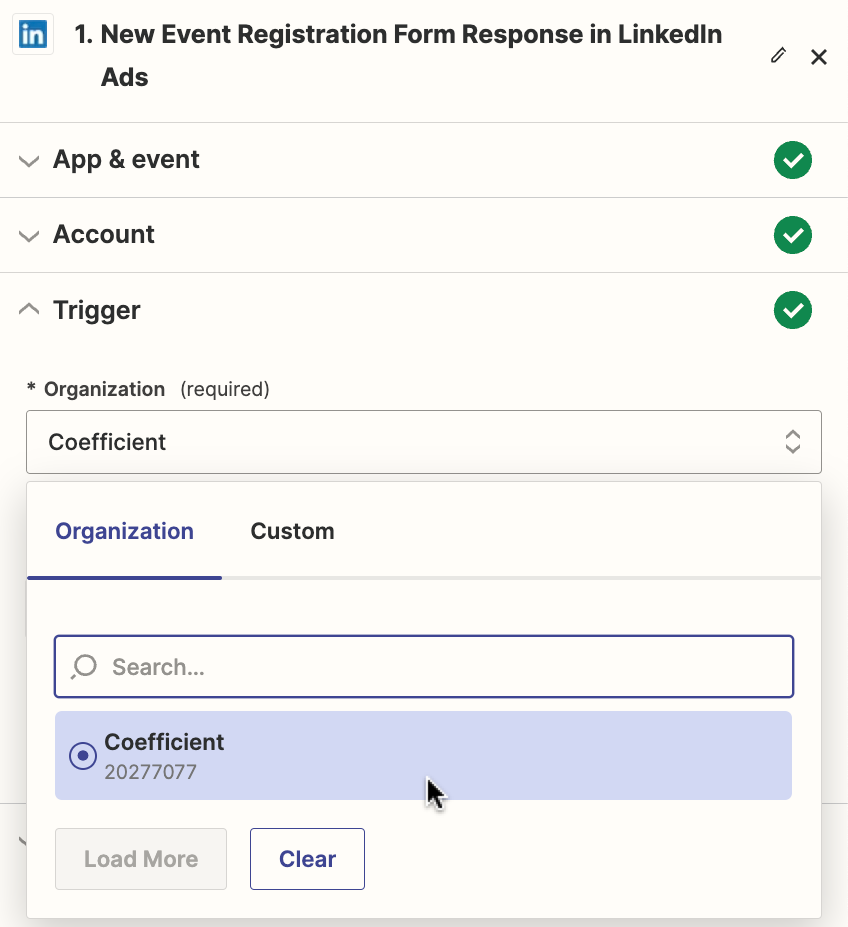This screenshot has width=848, height=927.
Task: Select the Coefficient radio button
Action: (x=83, y=756)
